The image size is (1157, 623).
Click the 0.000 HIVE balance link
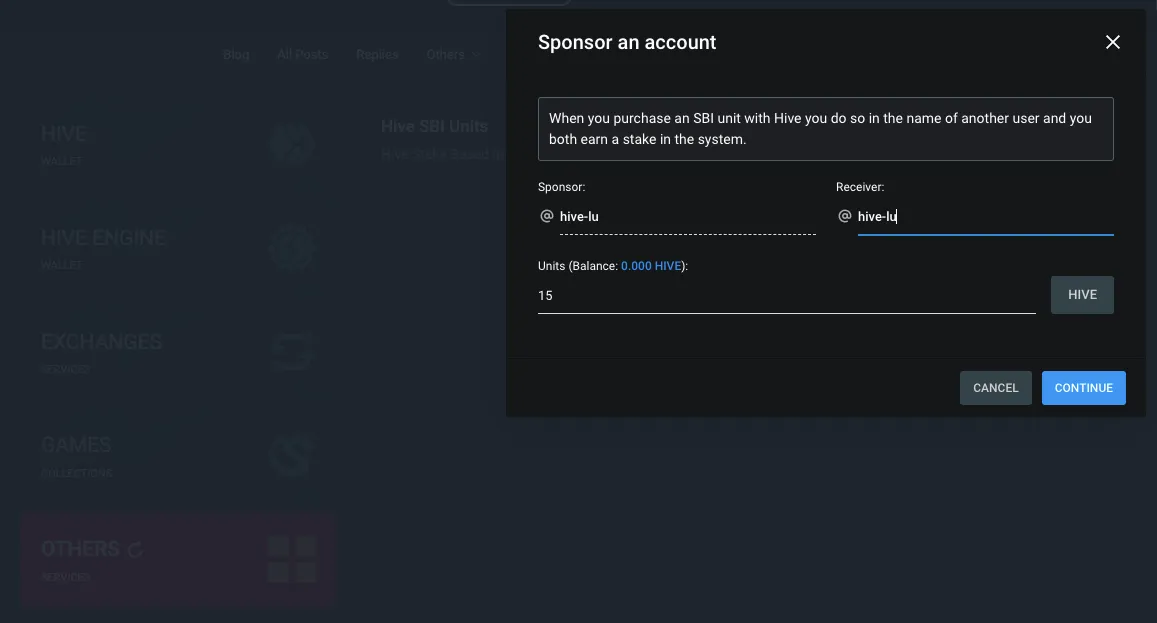click(x=651, y=266)
